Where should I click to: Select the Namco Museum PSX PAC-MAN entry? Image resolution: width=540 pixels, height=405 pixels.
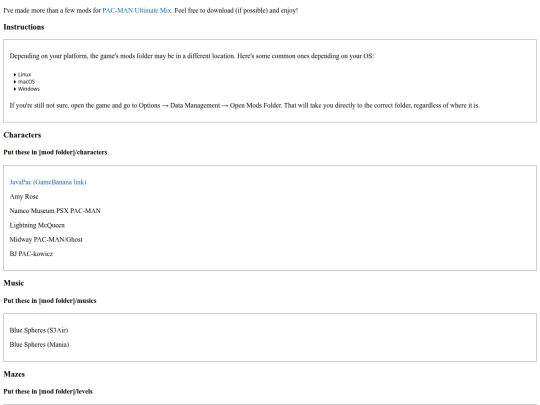[55, 211]
